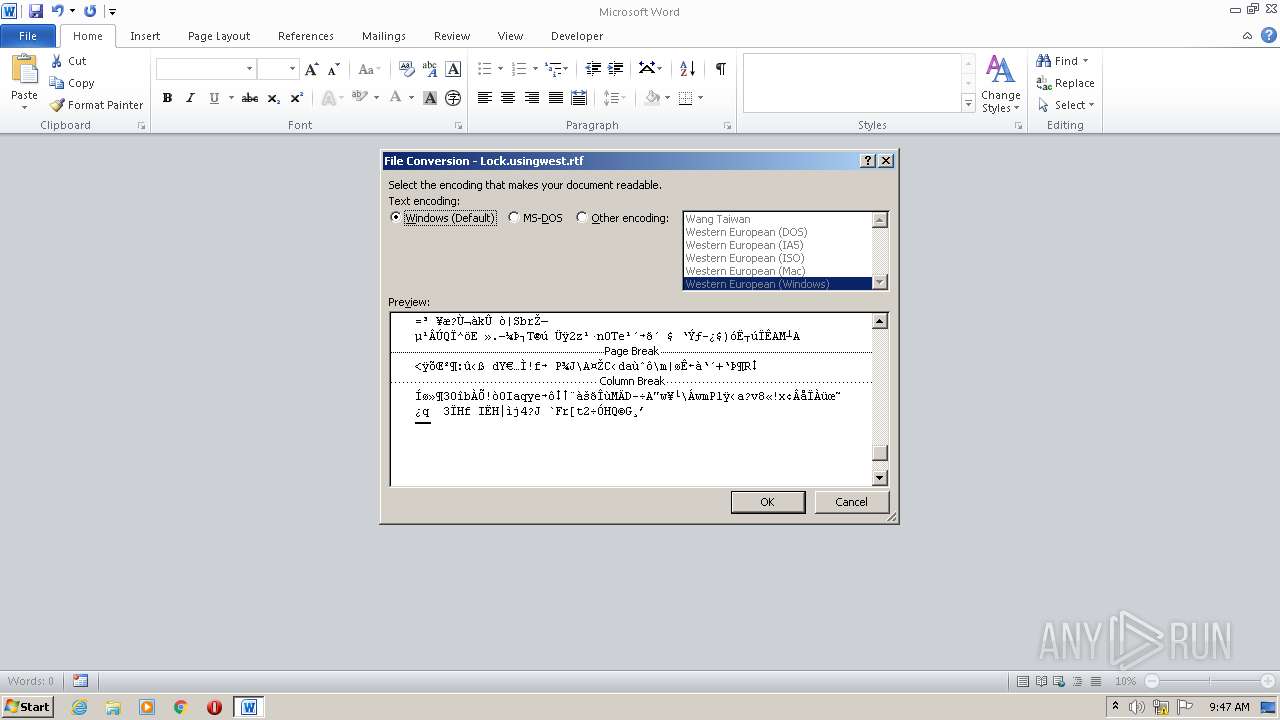Justify the text alignment
The height and width of the screenshot is (720, 1280).
555,98
